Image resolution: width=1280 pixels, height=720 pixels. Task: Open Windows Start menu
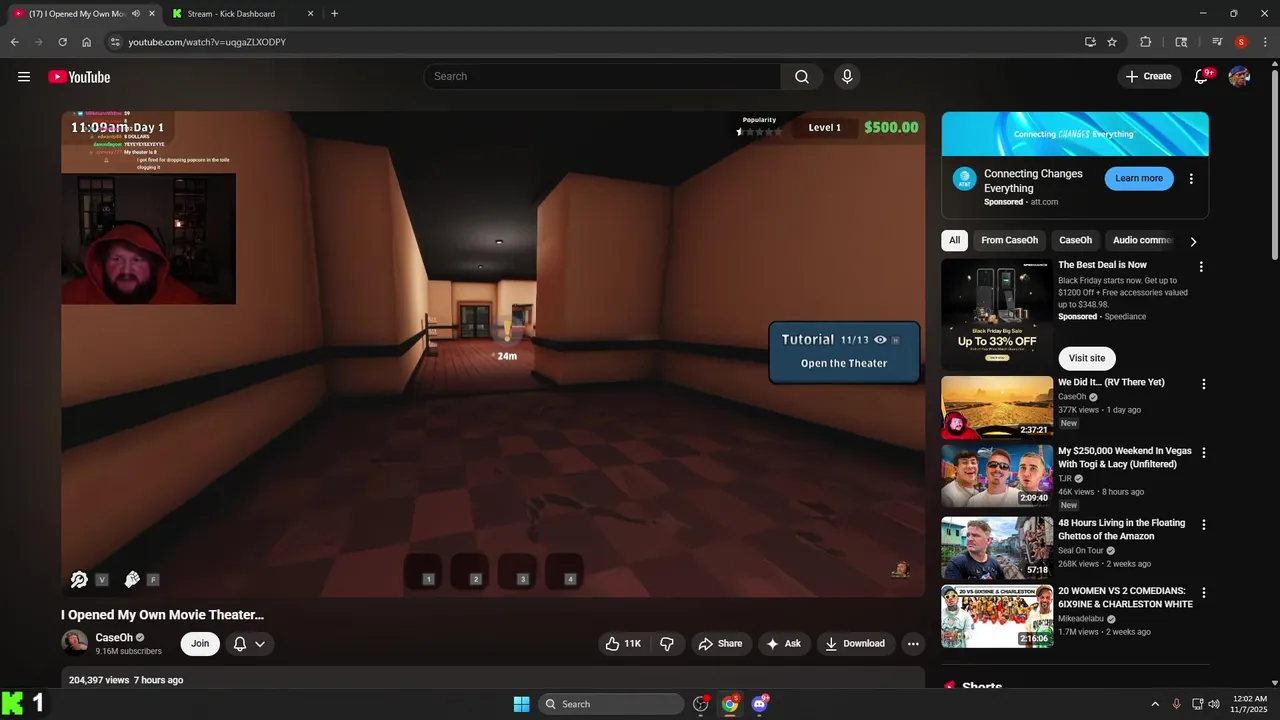tap(521, 704)
